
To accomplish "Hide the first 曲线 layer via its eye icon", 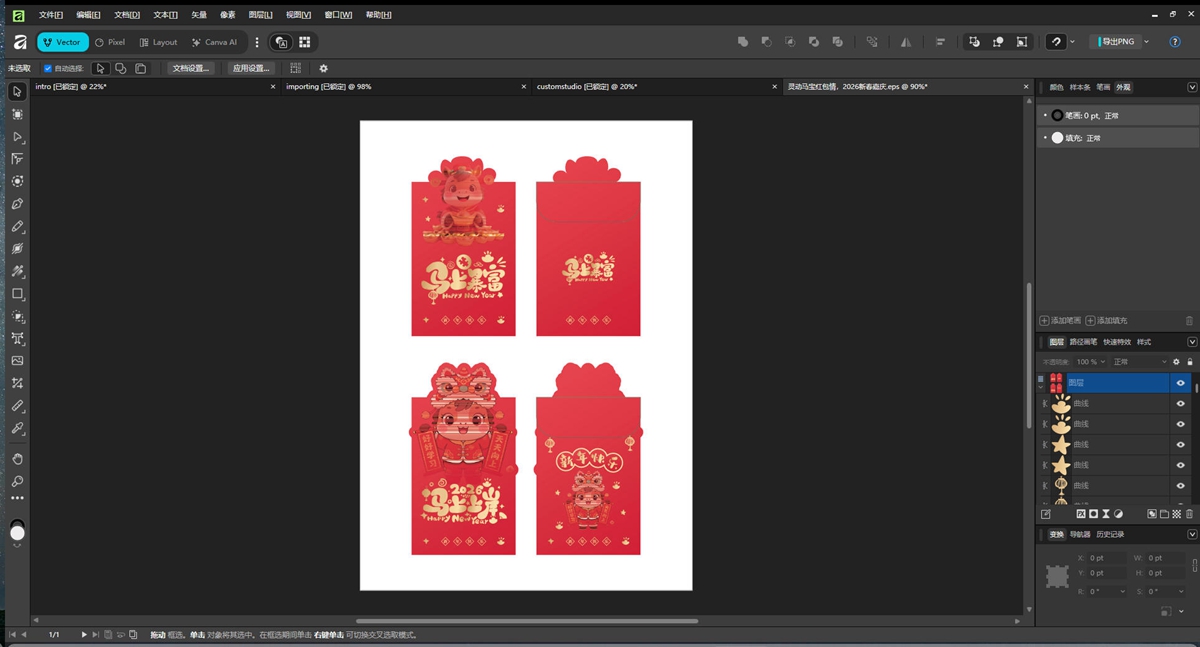I will [x=1180, y=404].
